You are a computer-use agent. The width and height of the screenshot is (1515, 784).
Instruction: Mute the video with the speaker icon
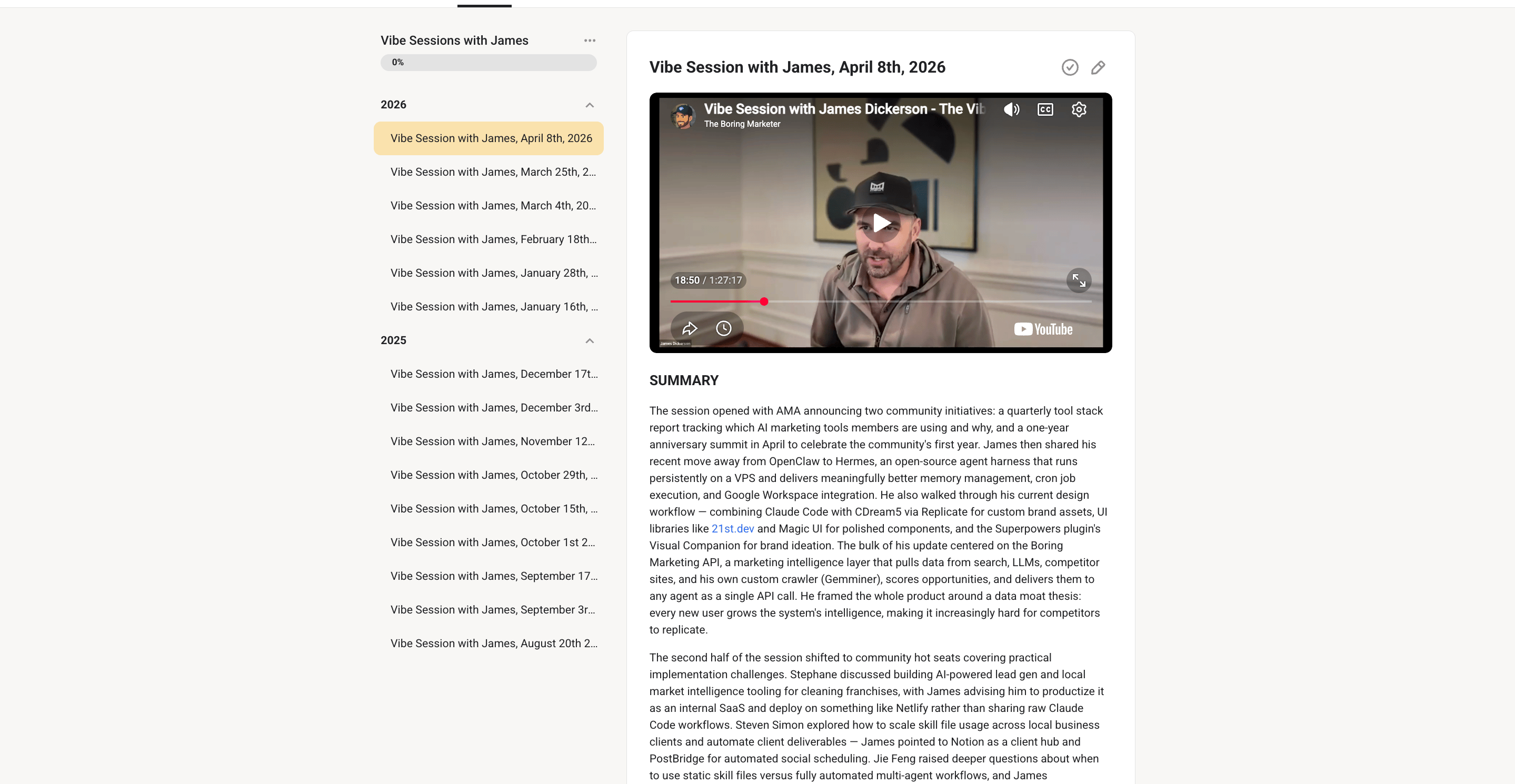[x=1011, y=109]
